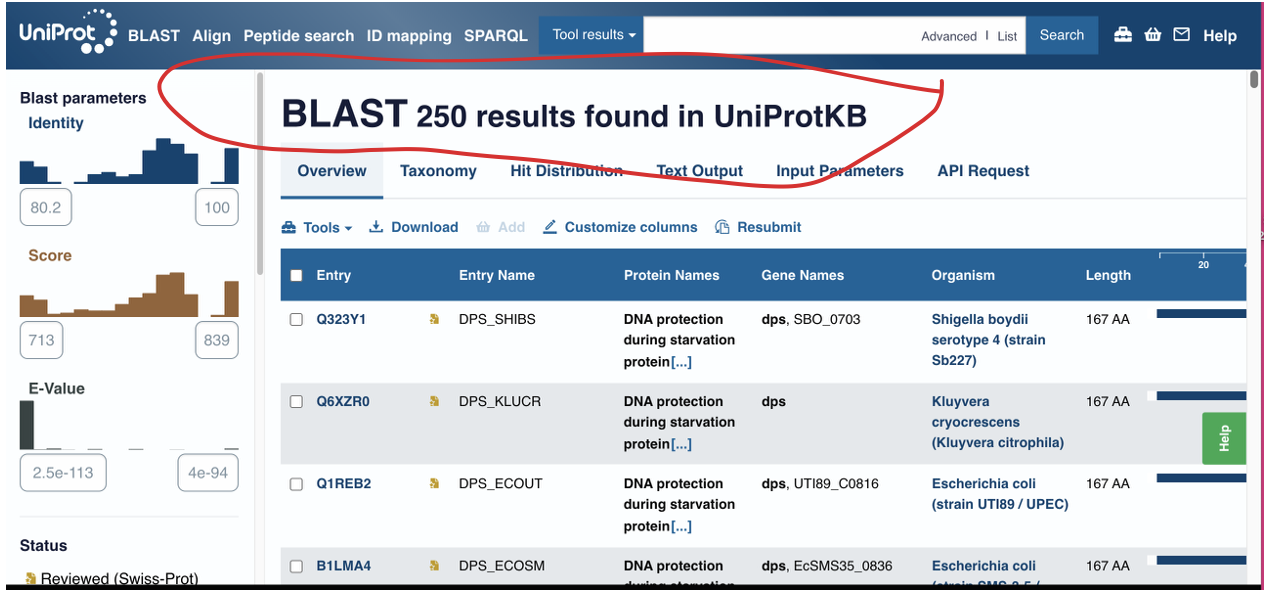Click the List search link
1270x592 pixels.
[1007, 36]
